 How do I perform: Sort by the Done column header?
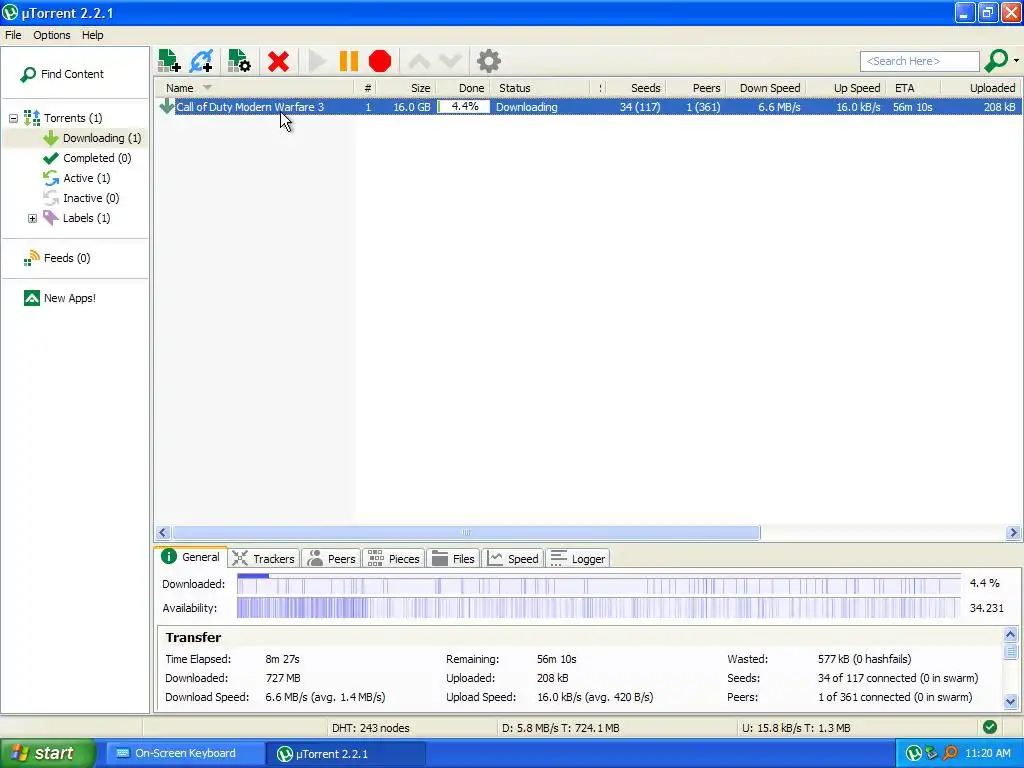(x=463, y=88)
